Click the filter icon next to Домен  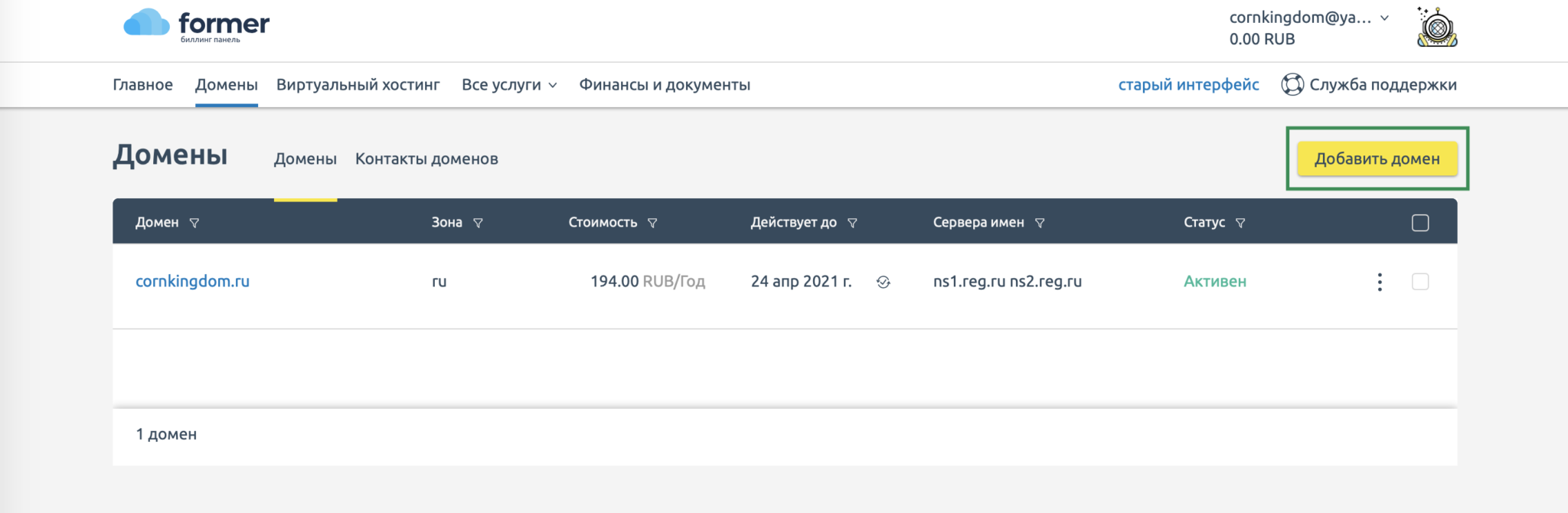pos(194,223)
